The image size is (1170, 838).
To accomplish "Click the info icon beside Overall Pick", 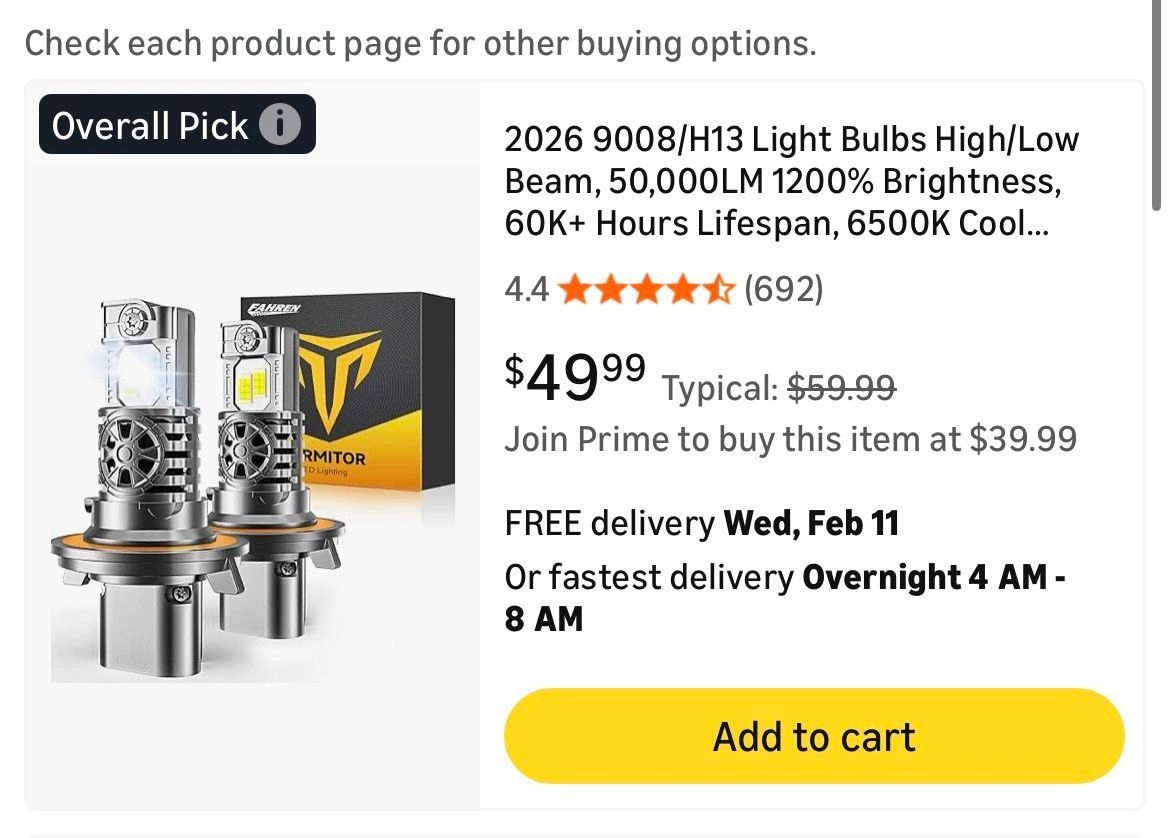I will pos(280,125).
